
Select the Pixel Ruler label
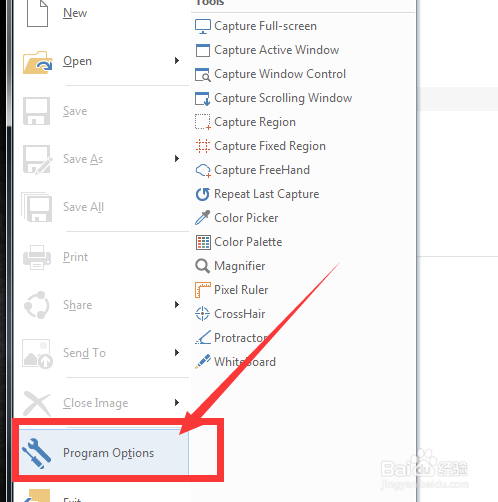click(x=241, y=290)
